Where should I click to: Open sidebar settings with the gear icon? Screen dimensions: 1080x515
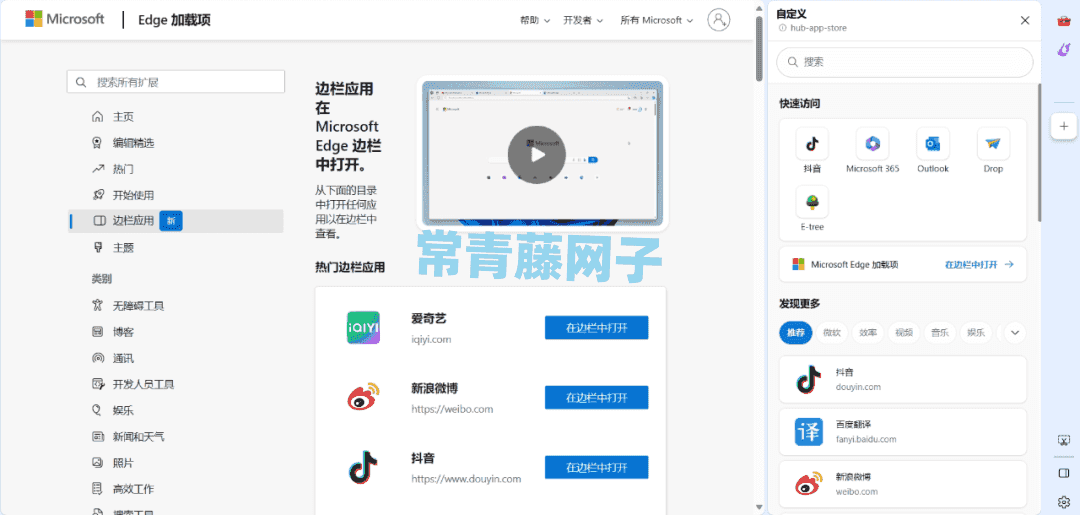[x=1063, y=501]
